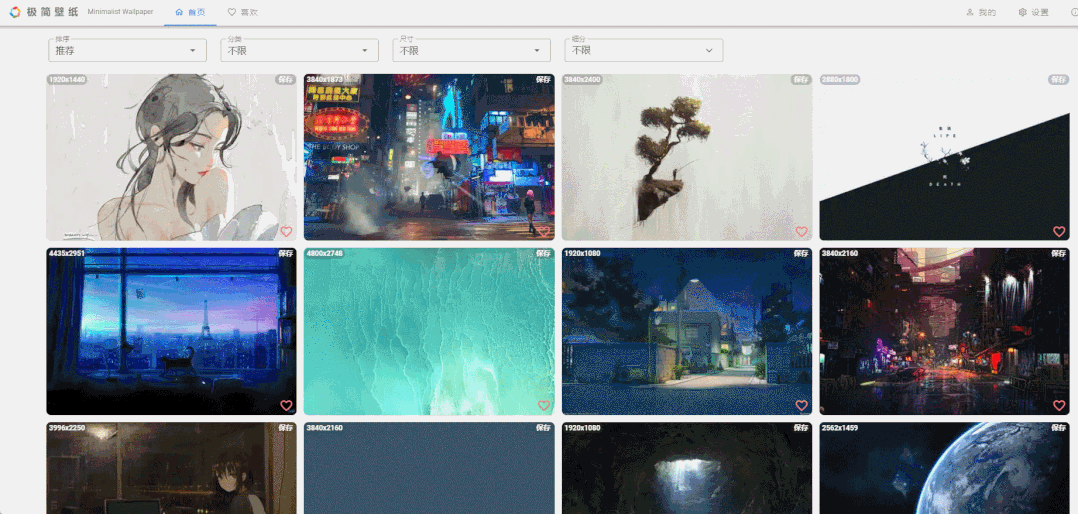Open the turquoise sea foam thumbnail
The height and width of the screenshot is (514, 1078).
429,331
